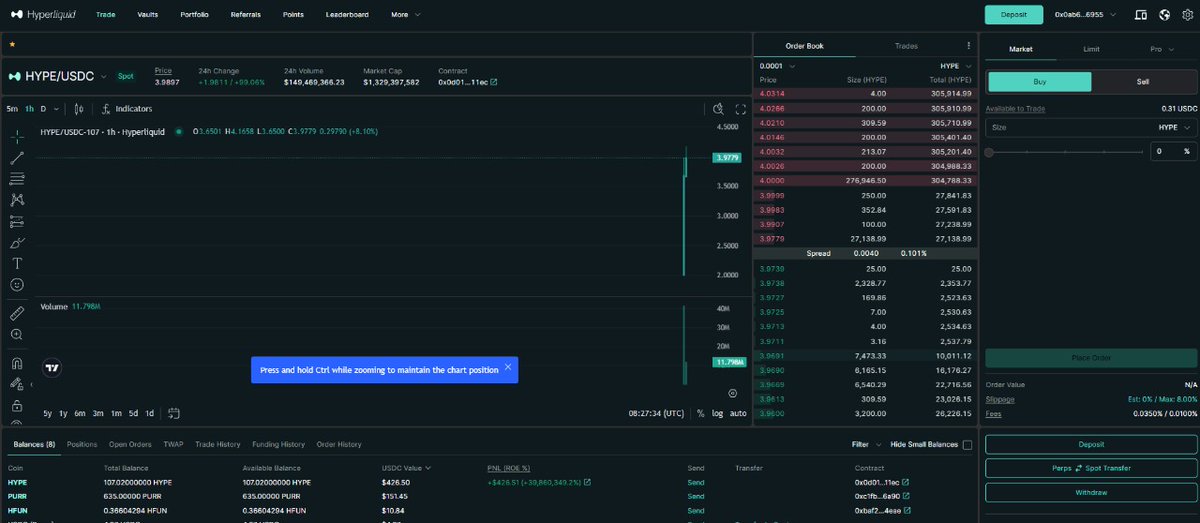Open the More navigation dropdown
Screen dimensions: 1200x523
click(405, 15)
